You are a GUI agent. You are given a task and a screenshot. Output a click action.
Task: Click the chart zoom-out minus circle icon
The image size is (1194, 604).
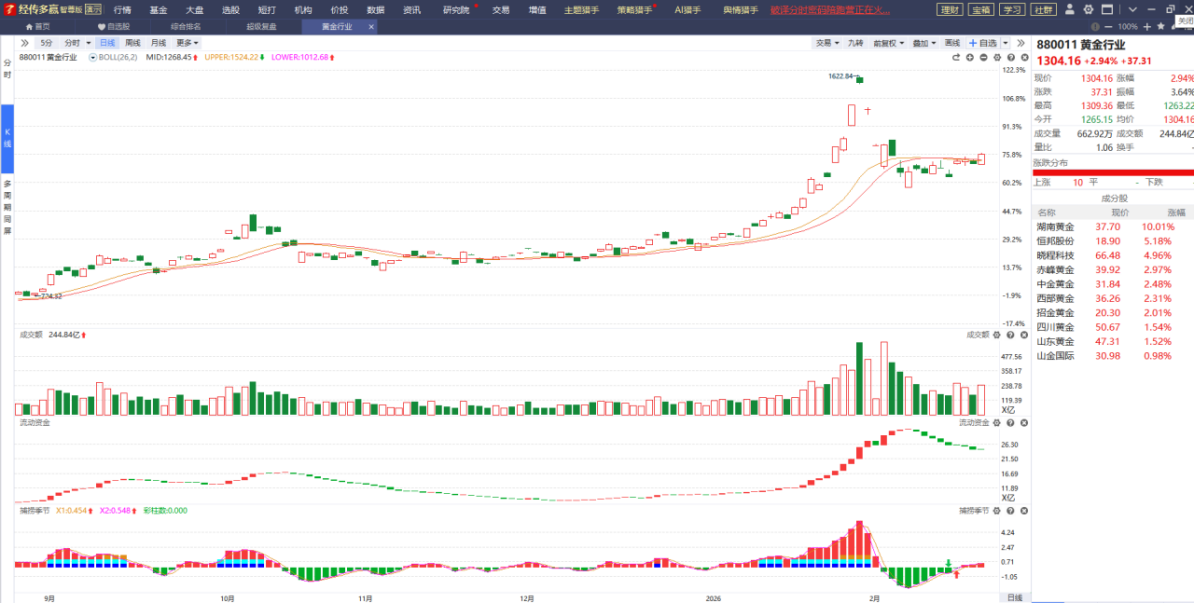pyautogui.click(x=982, y=58)
